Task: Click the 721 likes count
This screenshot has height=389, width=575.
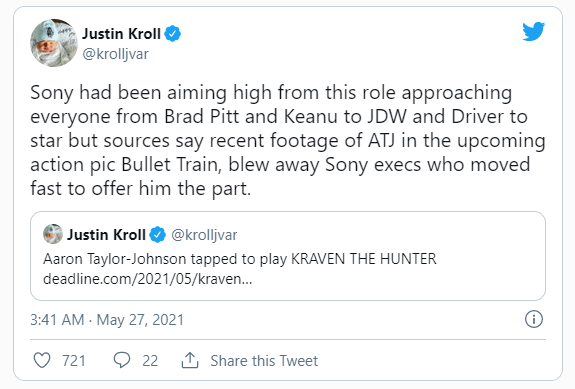Action: tap(74, 361)
